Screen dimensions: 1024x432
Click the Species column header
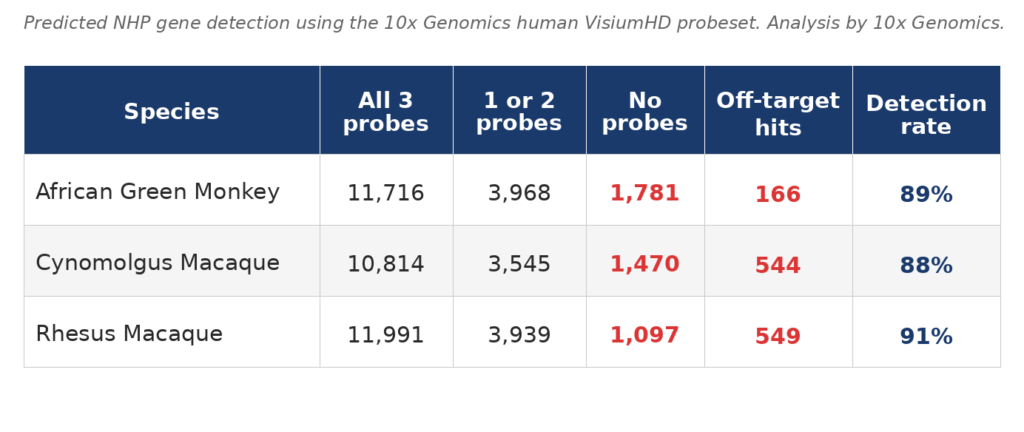click(x=171, y=112)
